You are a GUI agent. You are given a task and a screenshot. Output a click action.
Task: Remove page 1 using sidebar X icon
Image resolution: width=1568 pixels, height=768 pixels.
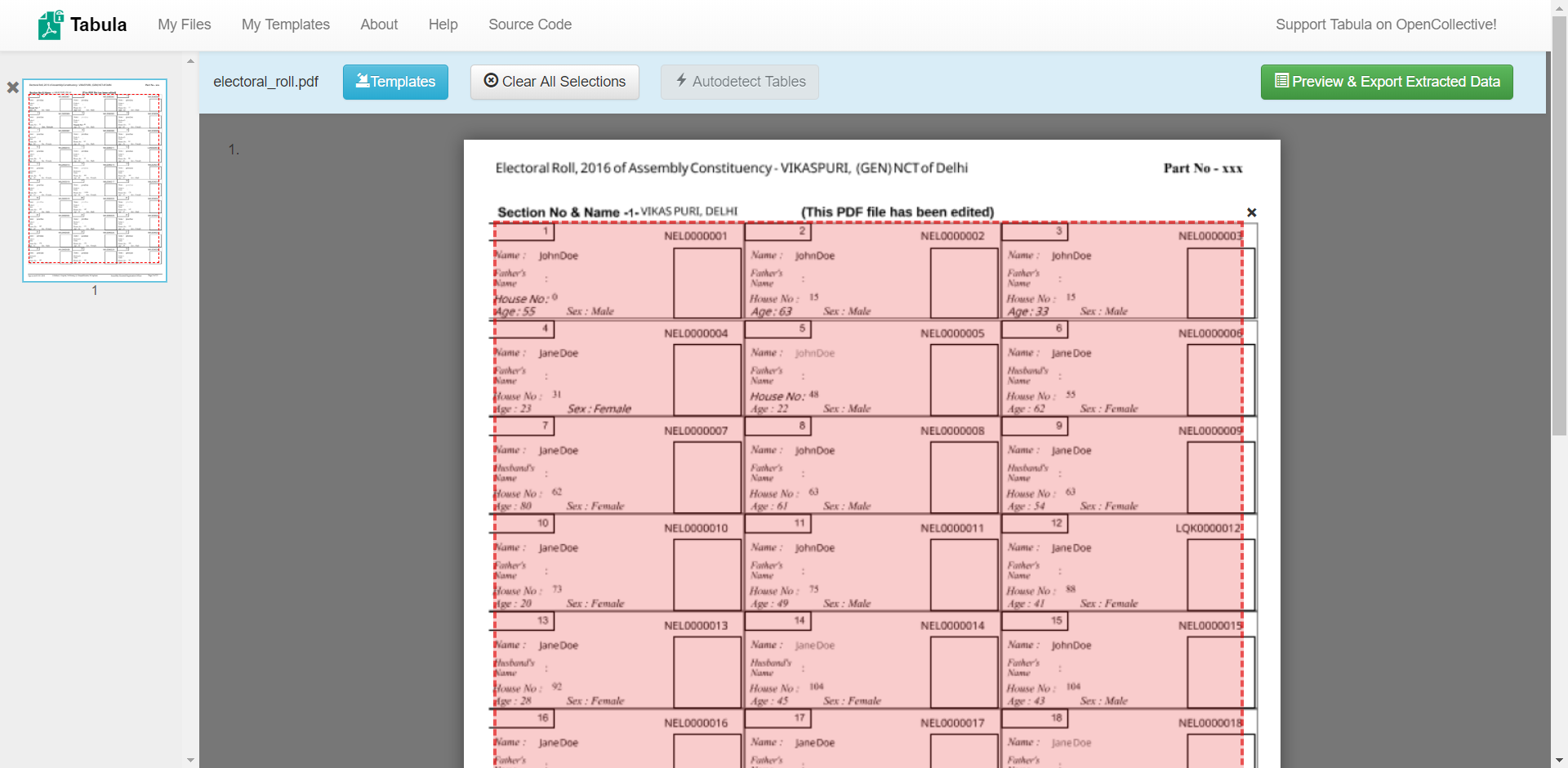13,87
